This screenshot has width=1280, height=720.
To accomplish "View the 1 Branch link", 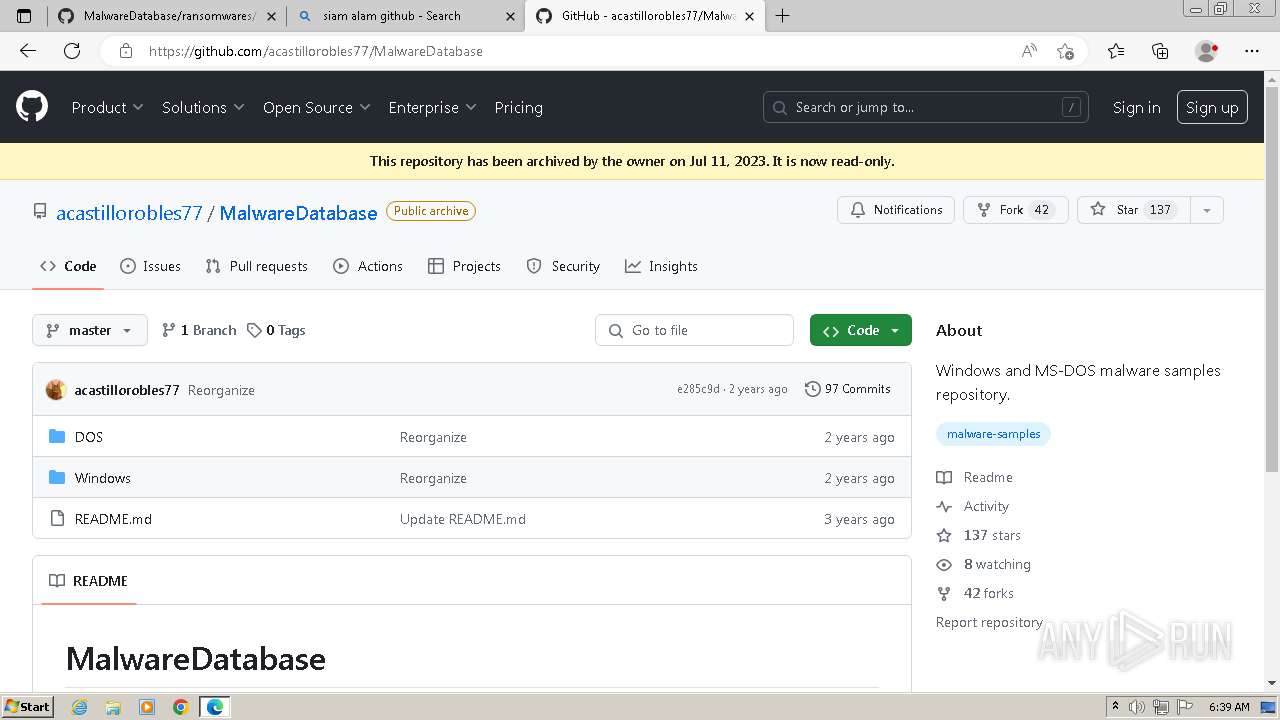I will tap(199, 330).
